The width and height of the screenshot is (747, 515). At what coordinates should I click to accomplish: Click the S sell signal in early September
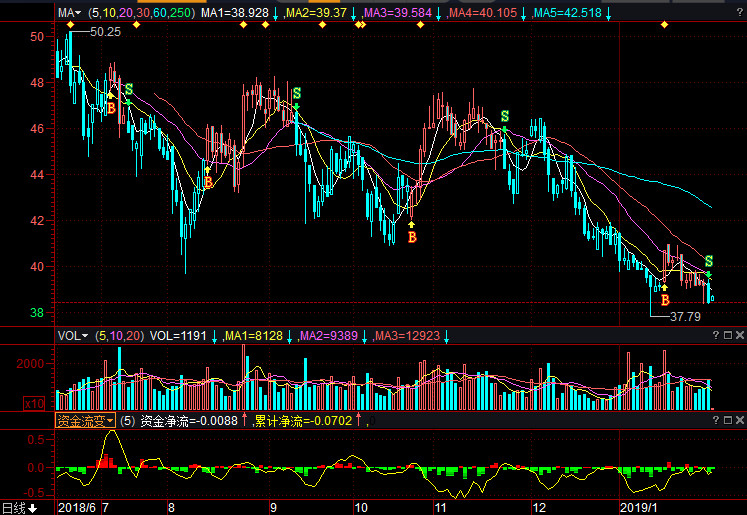[296, 93]
